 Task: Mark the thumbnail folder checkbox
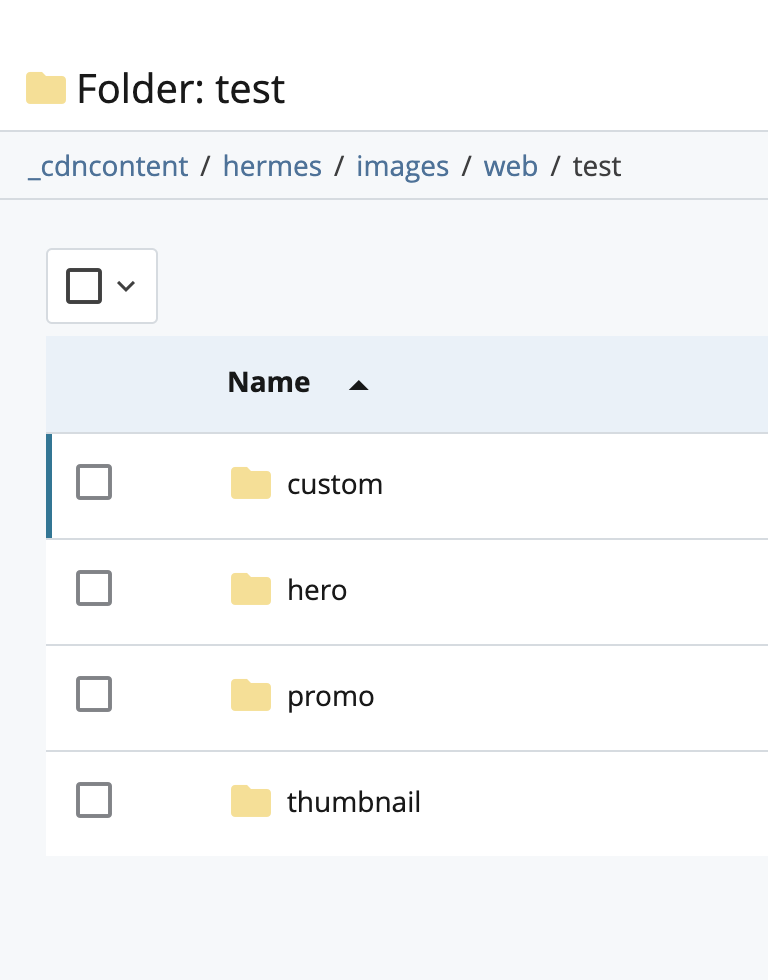point(94,799)
